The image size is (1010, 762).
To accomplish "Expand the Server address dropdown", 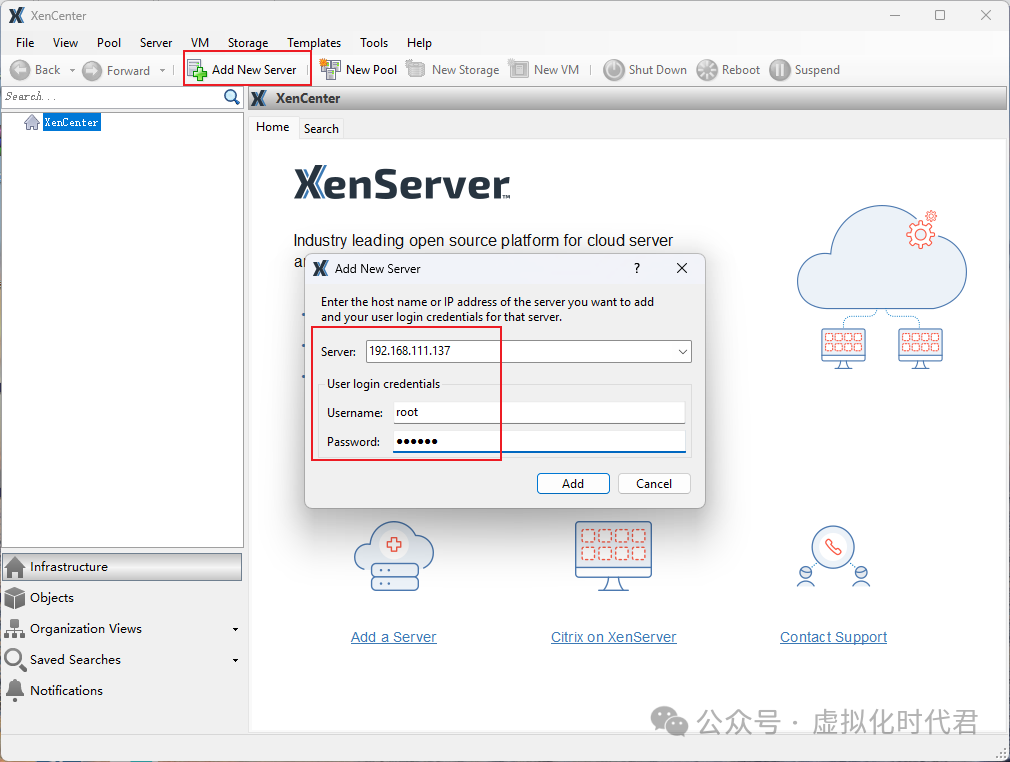I will click(683, 352).
